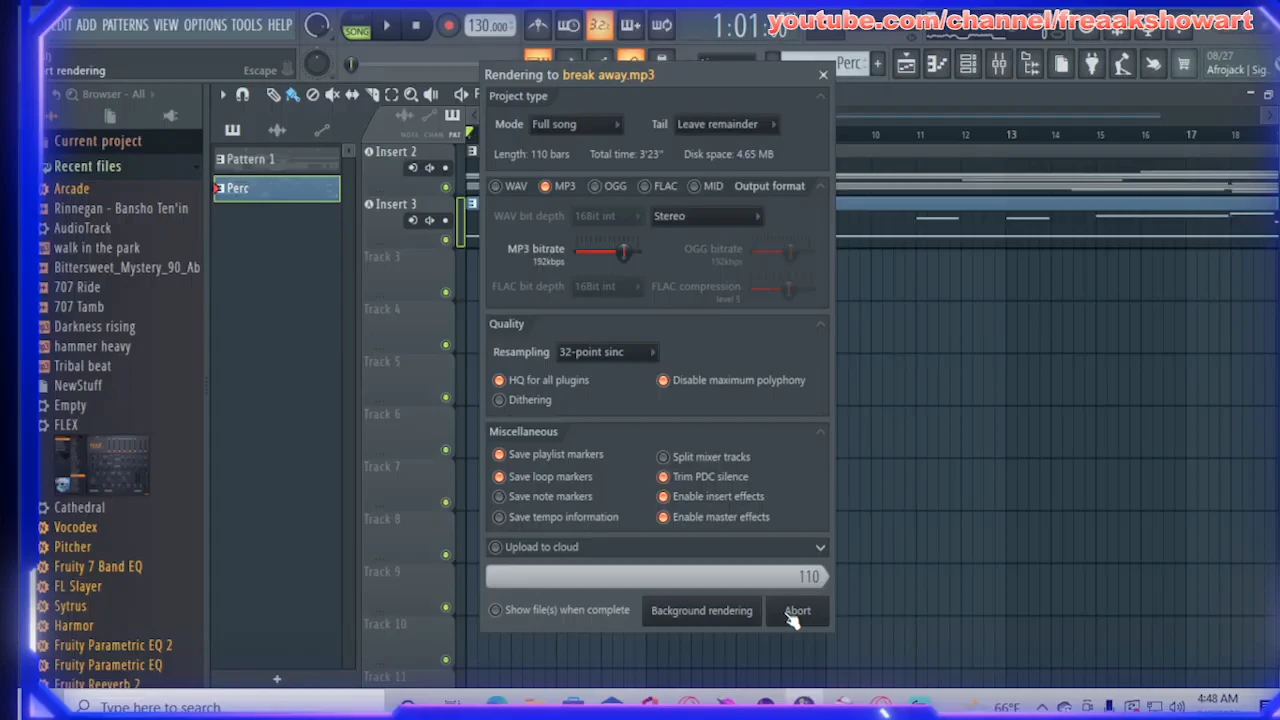
Task: Select the OGG output format
Action: (x=608, y=186)
